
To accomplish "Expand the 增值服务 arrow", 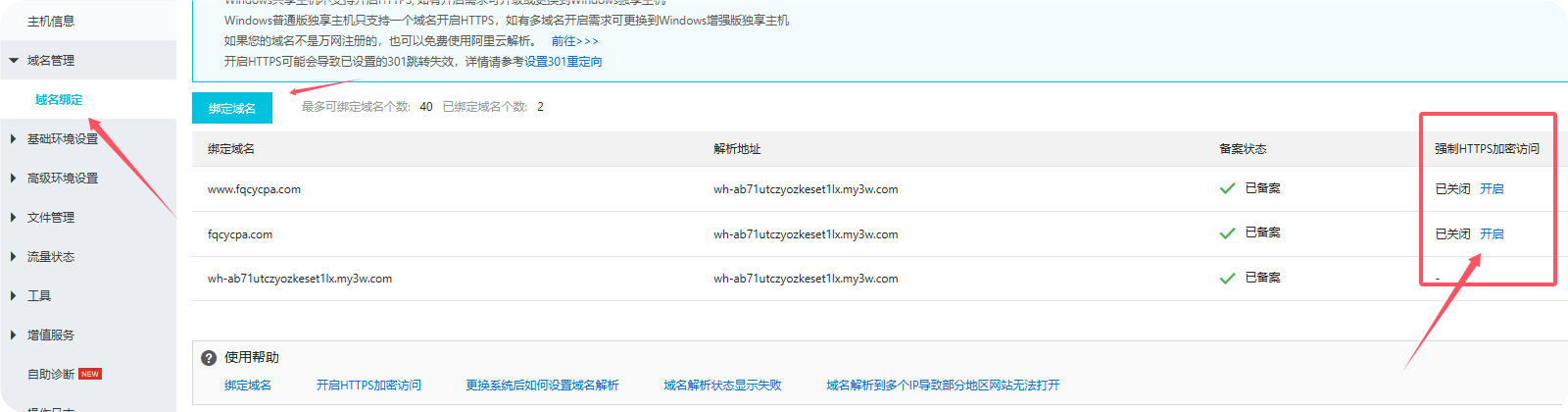I will tap(14, 335).
